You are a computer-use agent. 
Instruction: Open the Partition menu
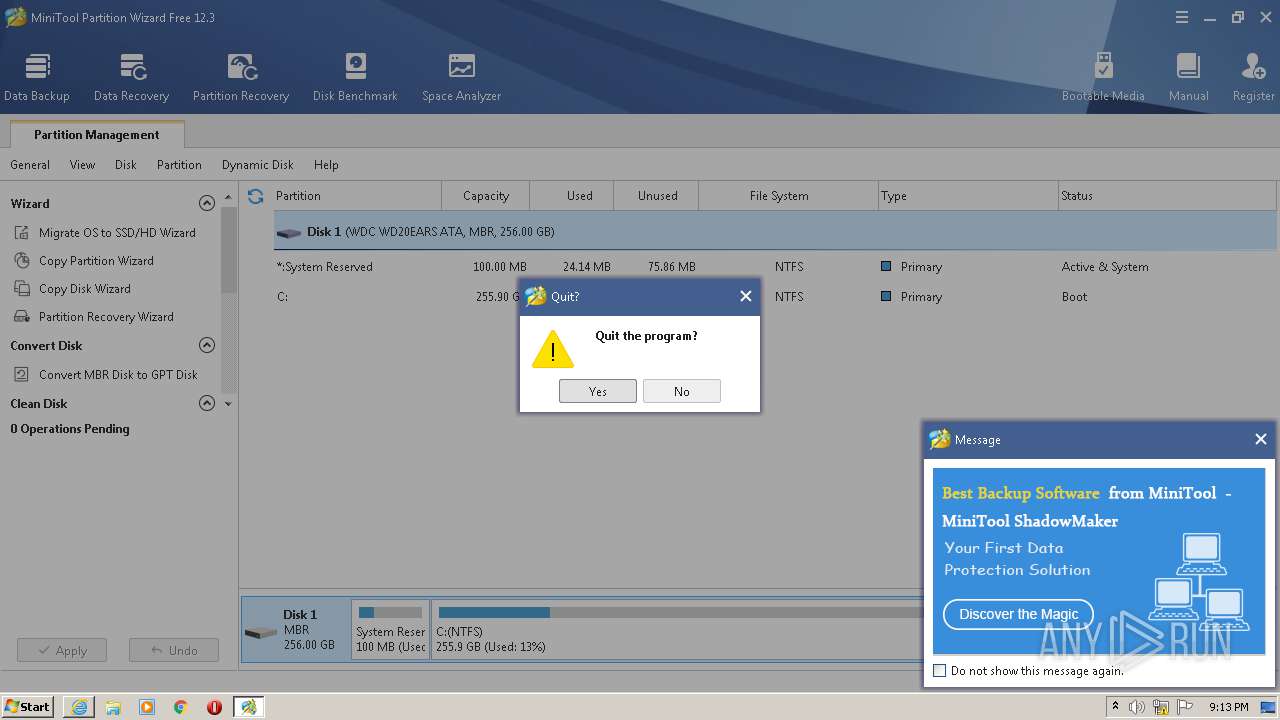point(179,165)
